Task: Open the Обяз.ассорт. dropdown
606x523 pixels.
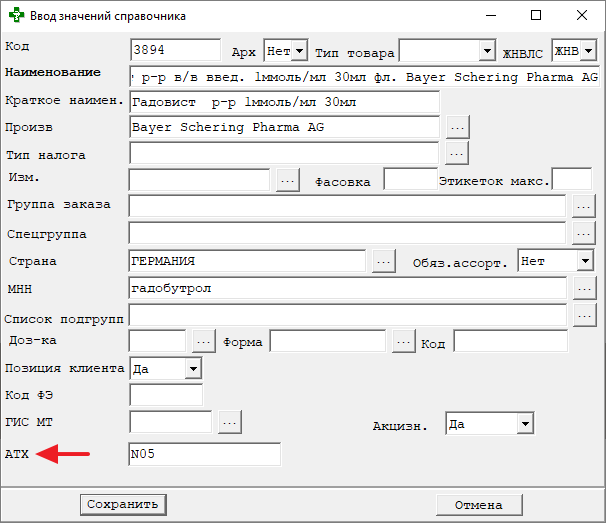Action: 585,261
